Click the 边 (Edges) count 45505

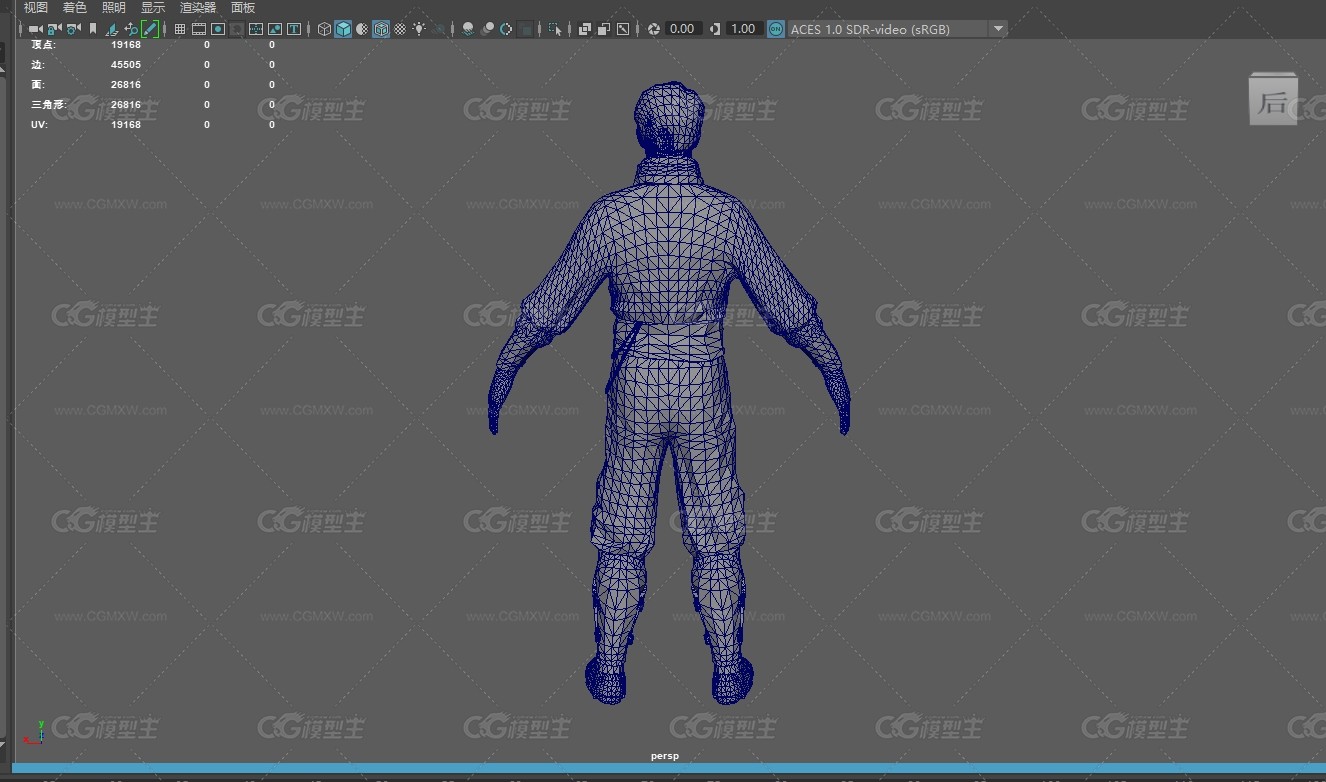pos(126,65)
